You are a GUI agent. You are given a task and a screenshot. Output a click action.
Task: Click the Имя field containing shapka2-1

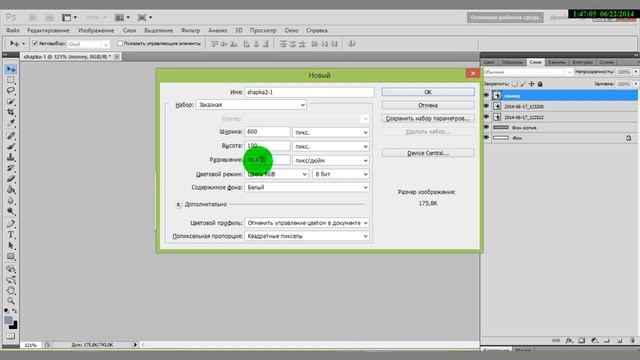309,92
